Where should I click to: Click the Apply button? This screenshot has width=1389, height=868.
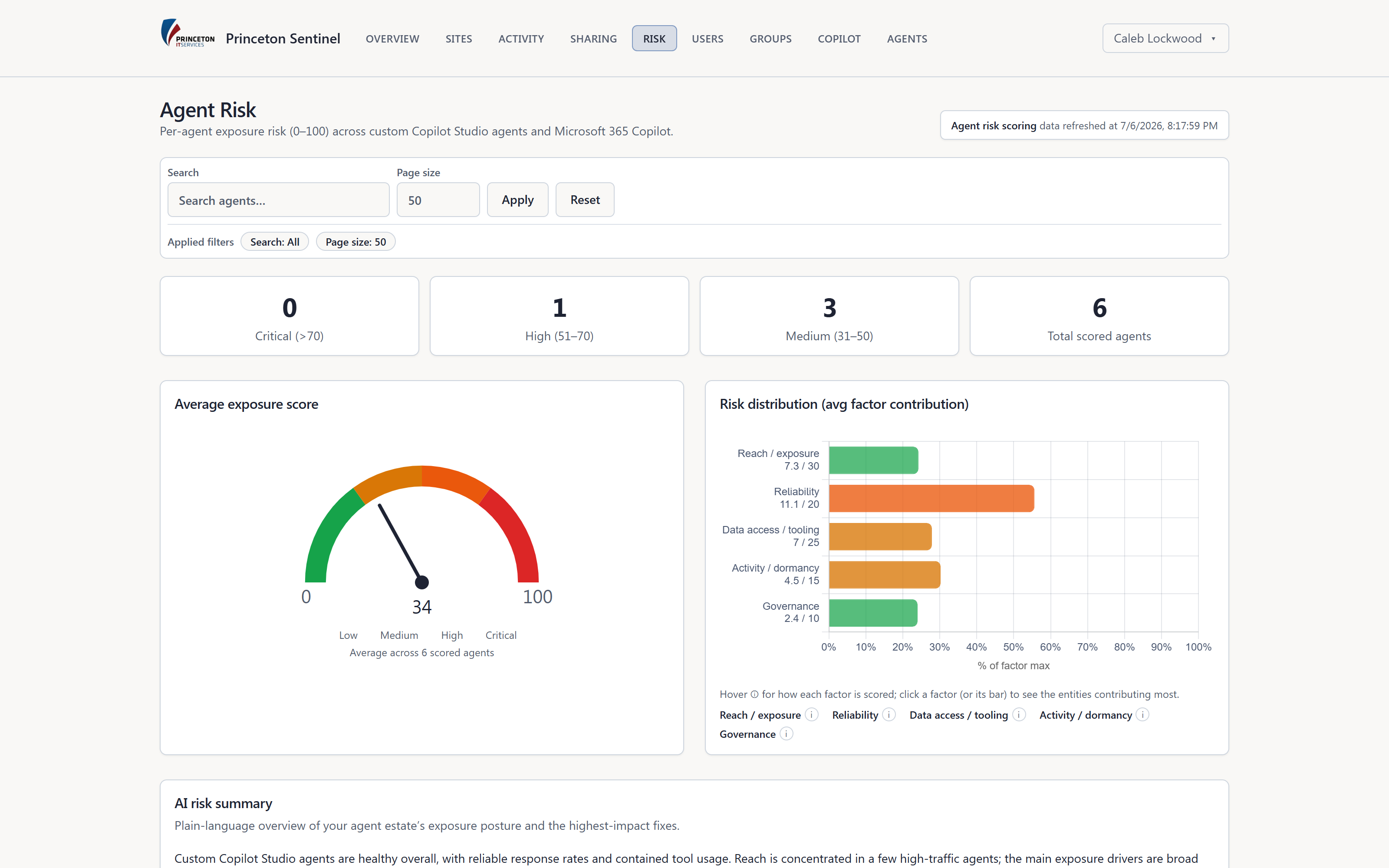tap(518, 200)
